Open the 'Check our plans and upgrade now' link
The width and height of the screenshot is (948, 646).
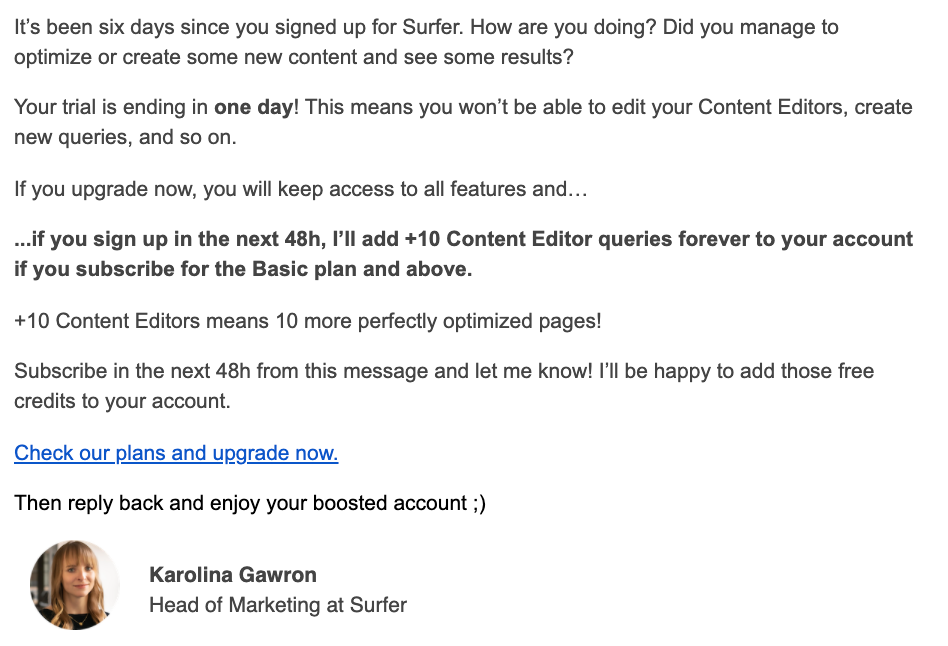tap(176, 452)
